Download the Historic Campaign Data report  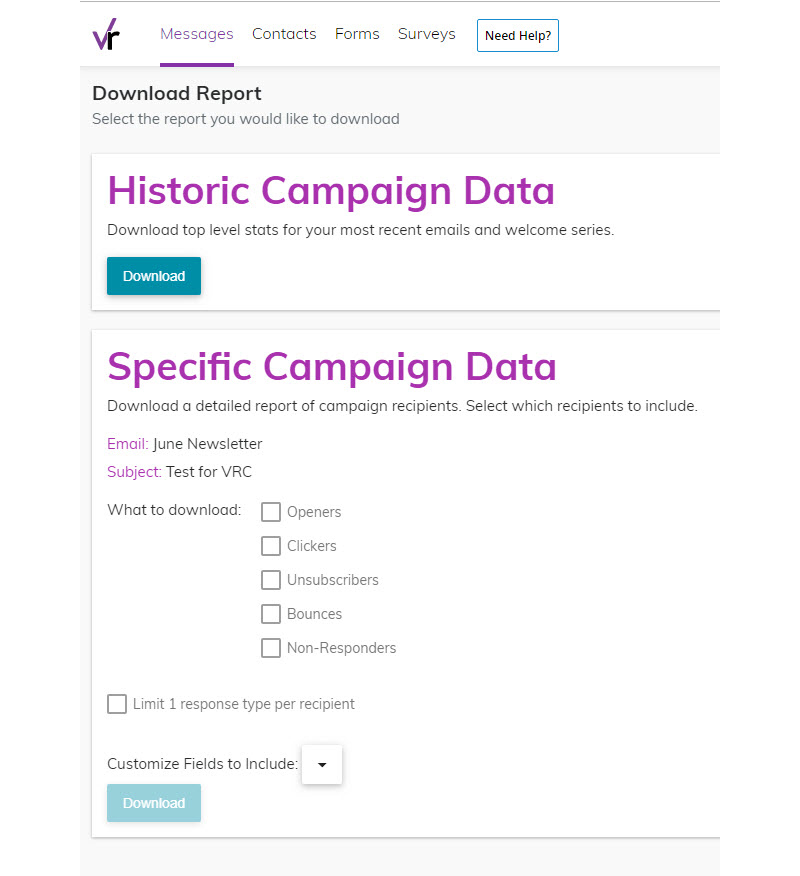click(x=154, y=276)
